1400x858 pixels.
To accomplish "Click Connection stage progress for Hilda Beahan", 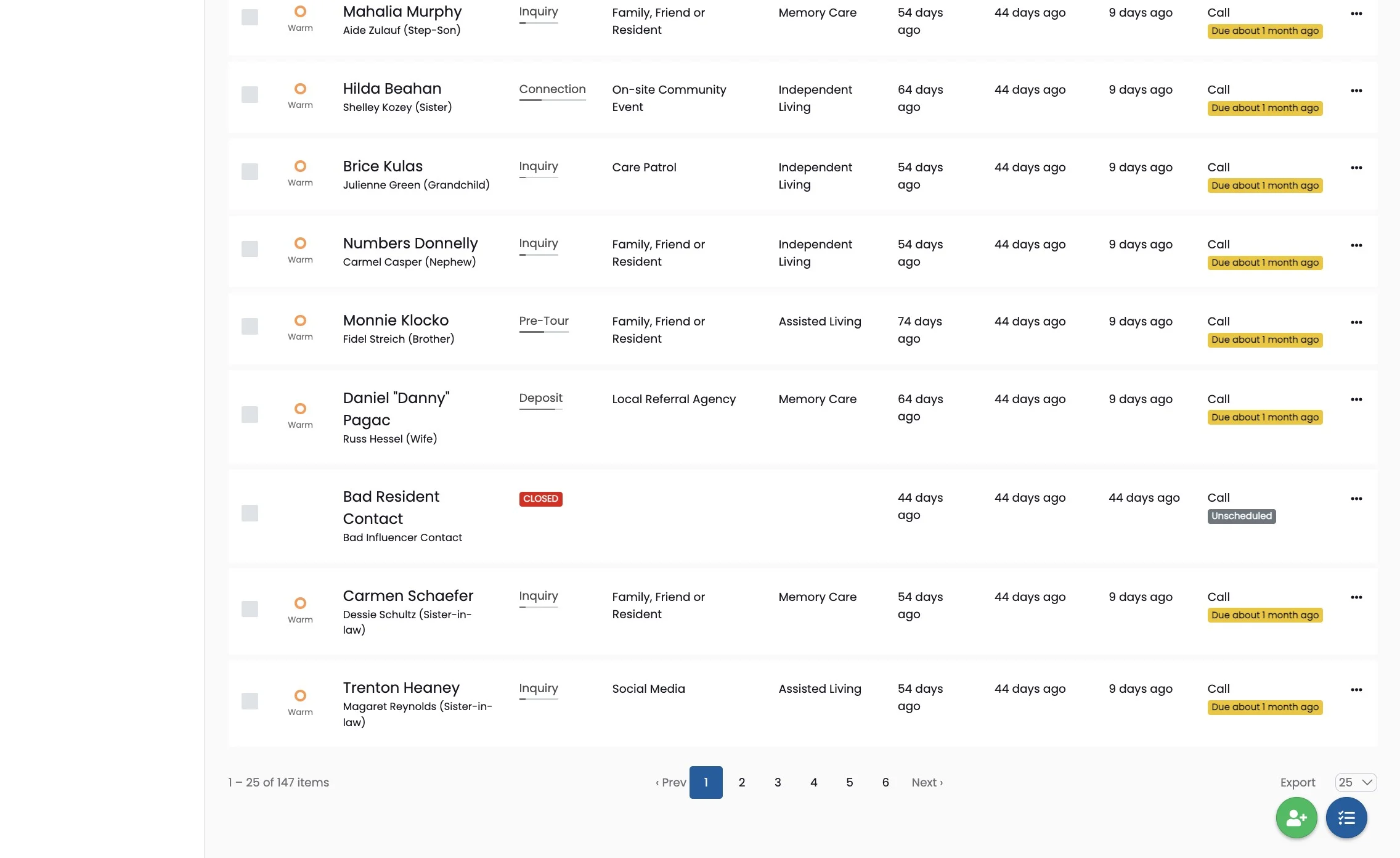I will [552, 91].
